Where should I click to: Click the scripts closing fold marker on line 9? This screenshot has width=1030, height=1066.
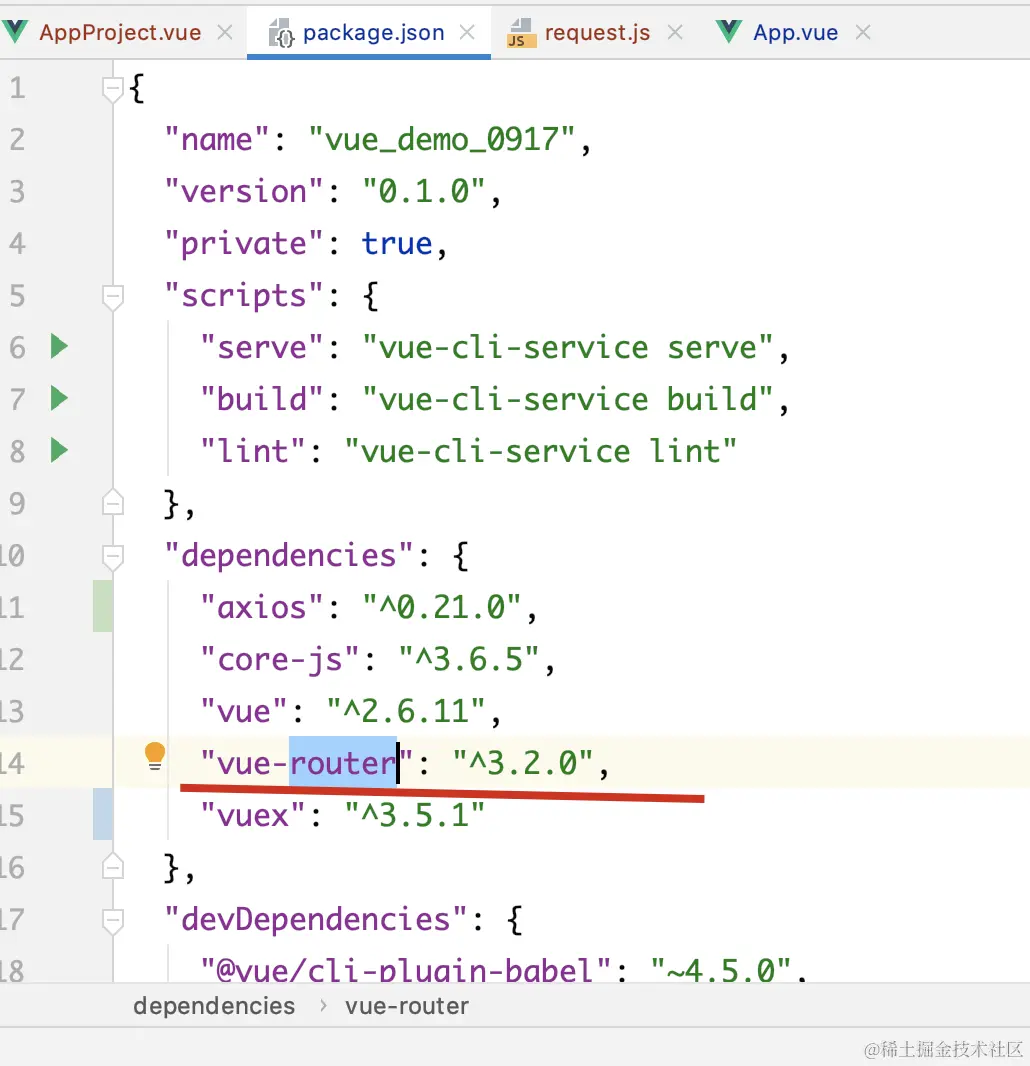(x=112, y=503)
